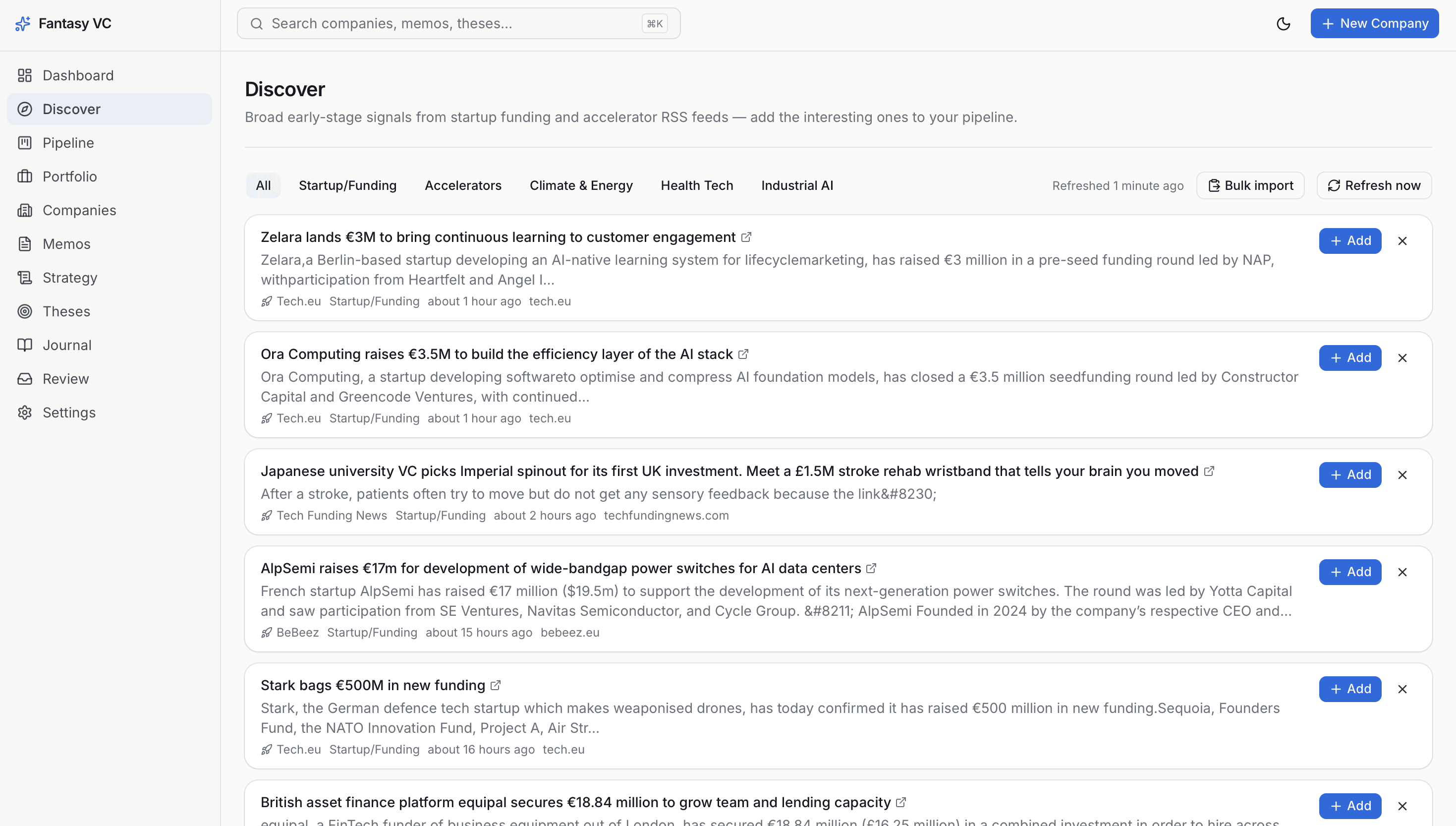Open external link icon for Zelara article
The height and width of the screenshot is (826, 1456).
click(747, 237)
